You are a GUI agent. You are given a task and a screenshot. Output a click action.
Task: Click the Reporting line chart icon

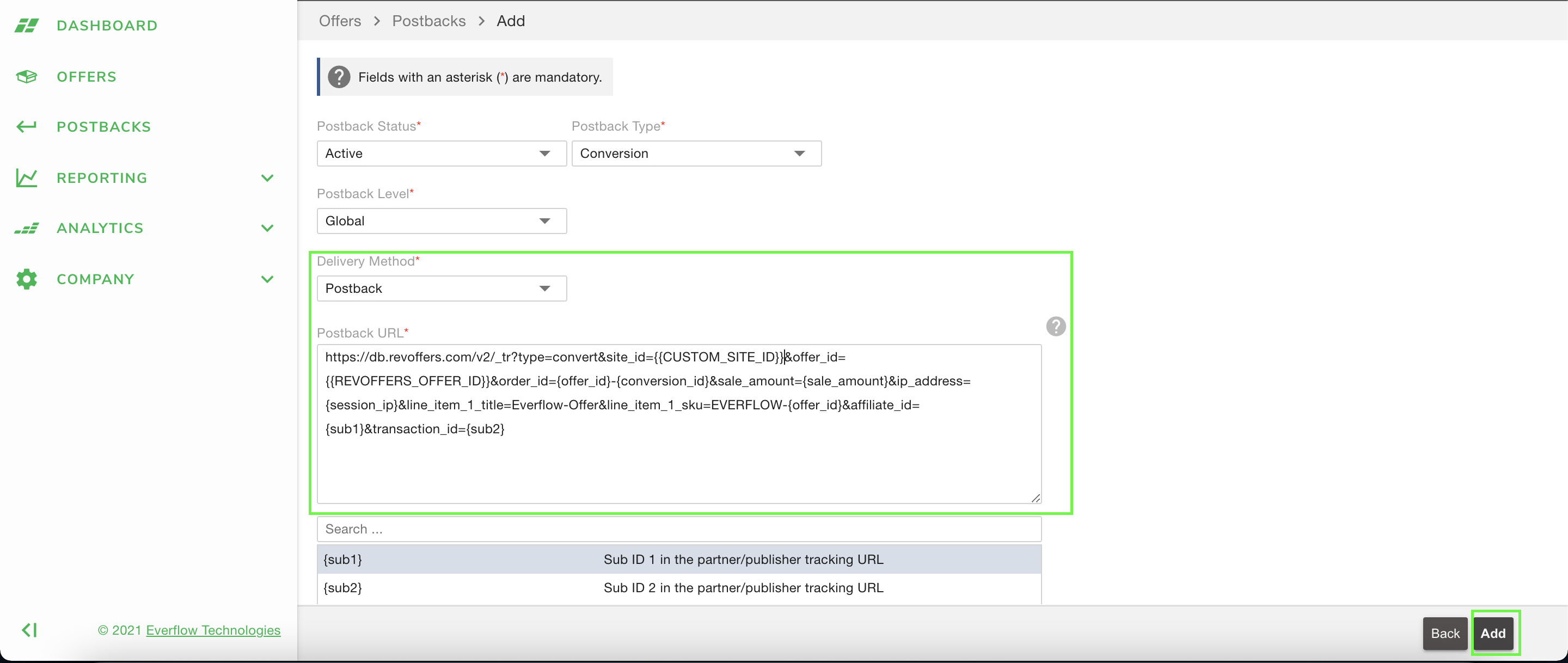click(26, 178)
